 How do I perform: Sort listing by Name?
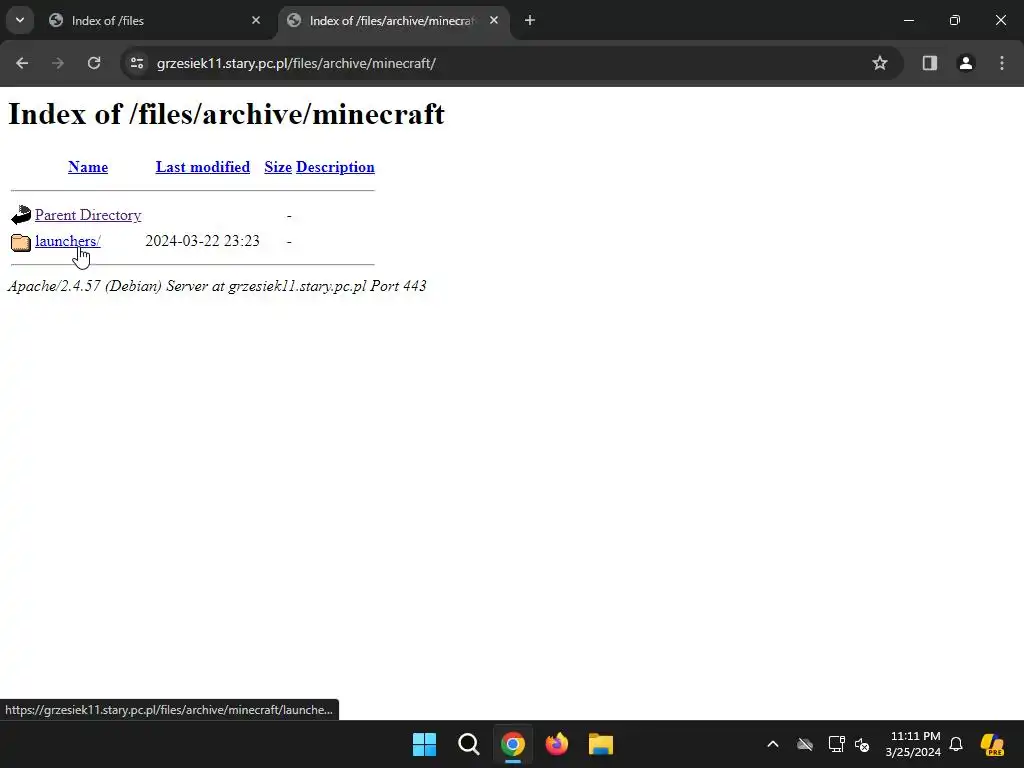tap(88, 167)
